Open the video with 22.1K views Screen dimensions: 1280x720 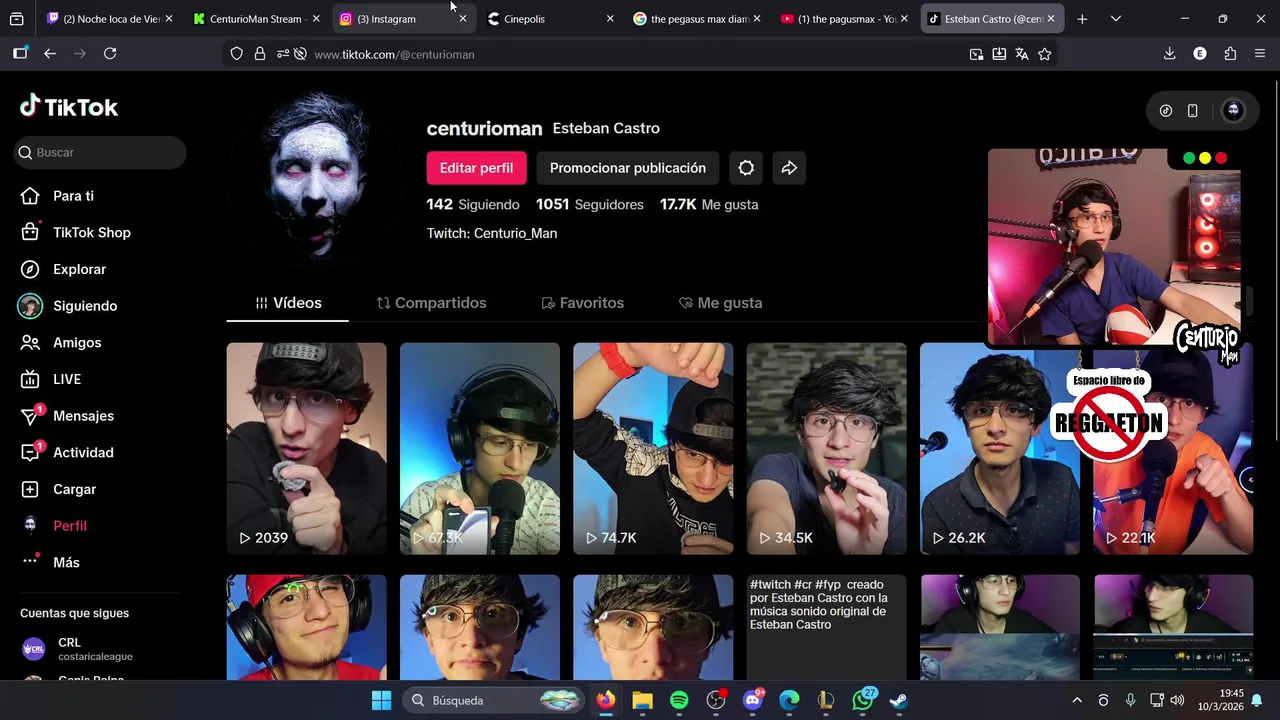pos(1173,448)
